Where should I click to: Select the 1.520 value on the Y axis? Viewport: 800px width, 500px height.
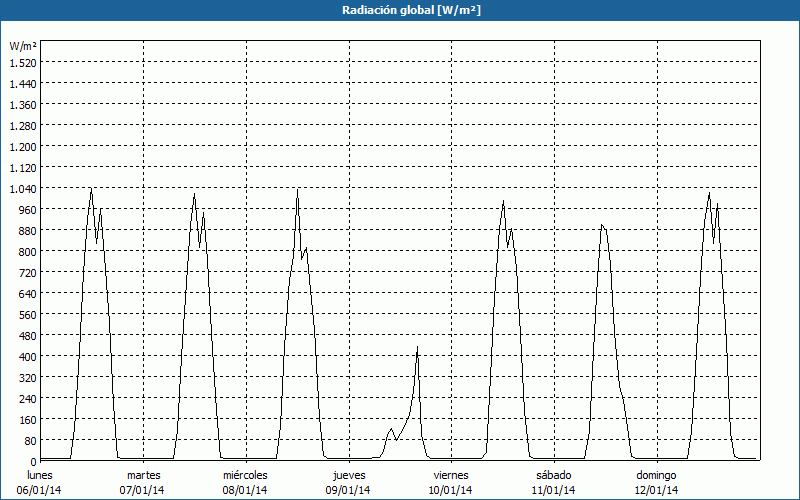click(x=23, y=62)
